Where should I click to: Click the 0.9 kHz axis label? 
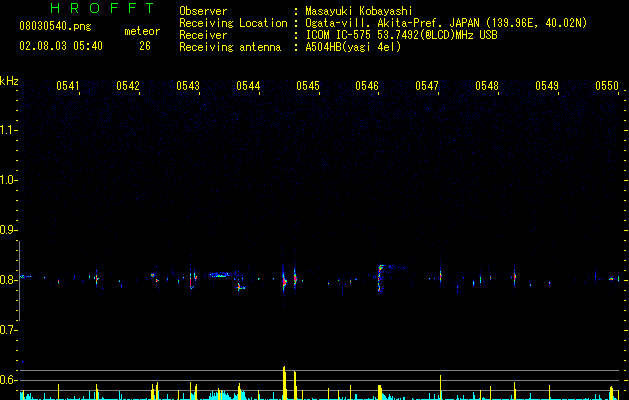pos(8,230)
